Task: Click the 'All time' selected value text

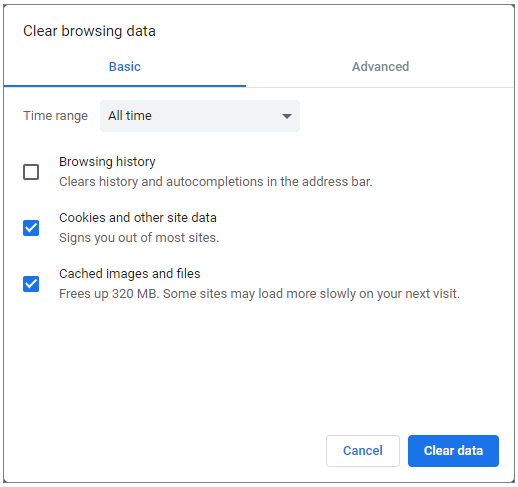Action: [130, 116]
